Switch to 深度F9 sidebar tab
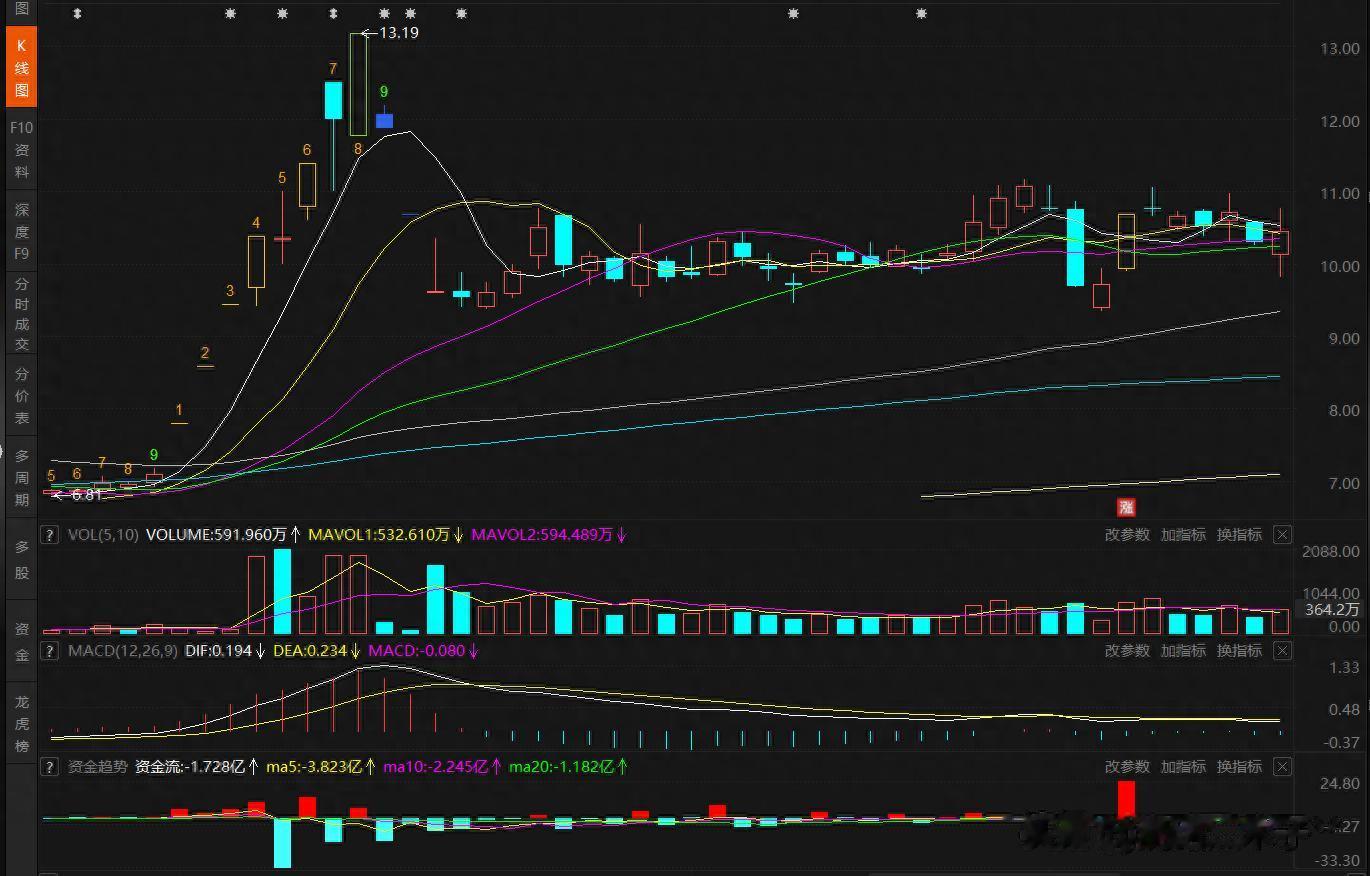The width and height of the screenshot is (1370, 876). point(21,232)
